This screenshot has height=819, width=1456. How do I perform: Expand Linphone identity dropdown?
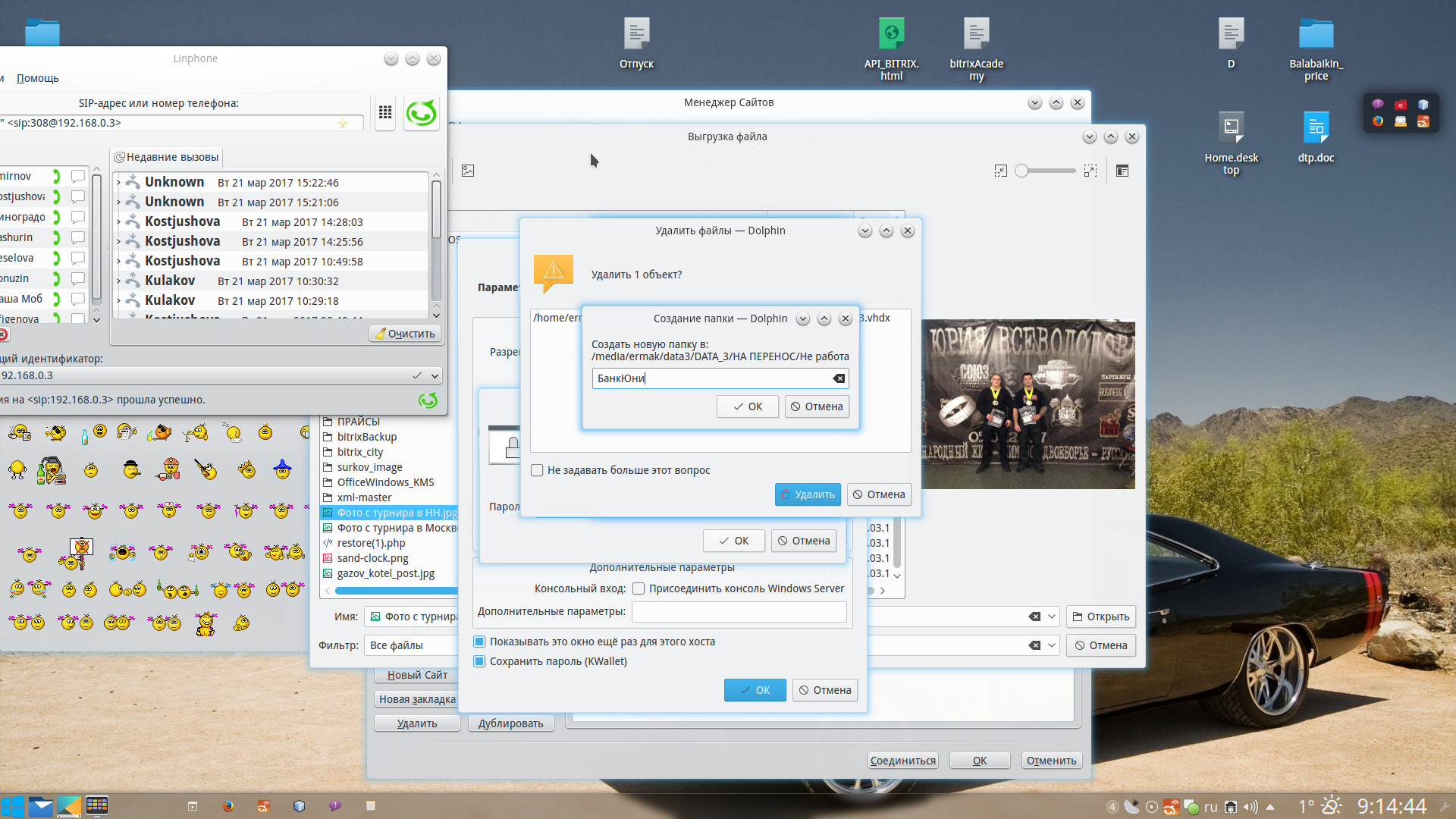[435, 375]
